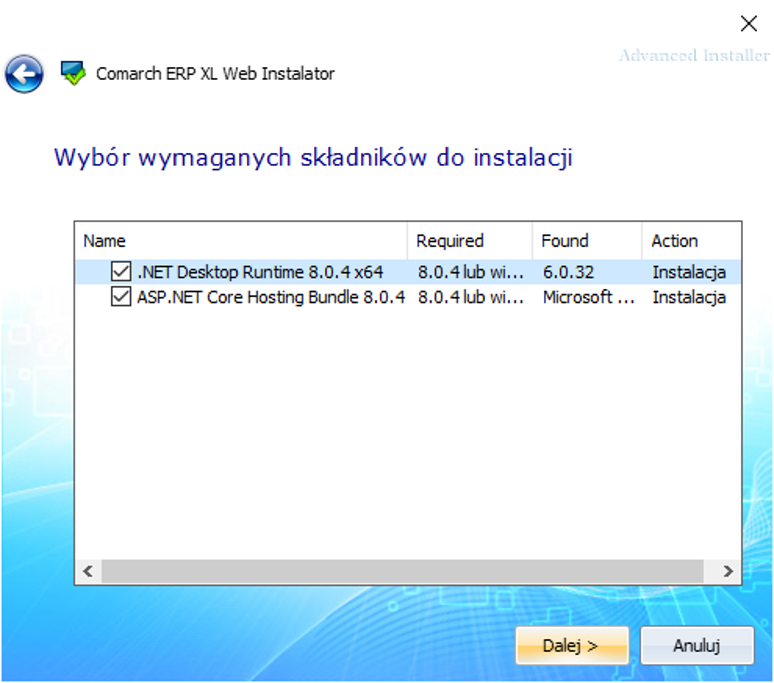Click the found version 6.0.32
Viewport: 774px width, 683px height.
[x=568, y=272]
